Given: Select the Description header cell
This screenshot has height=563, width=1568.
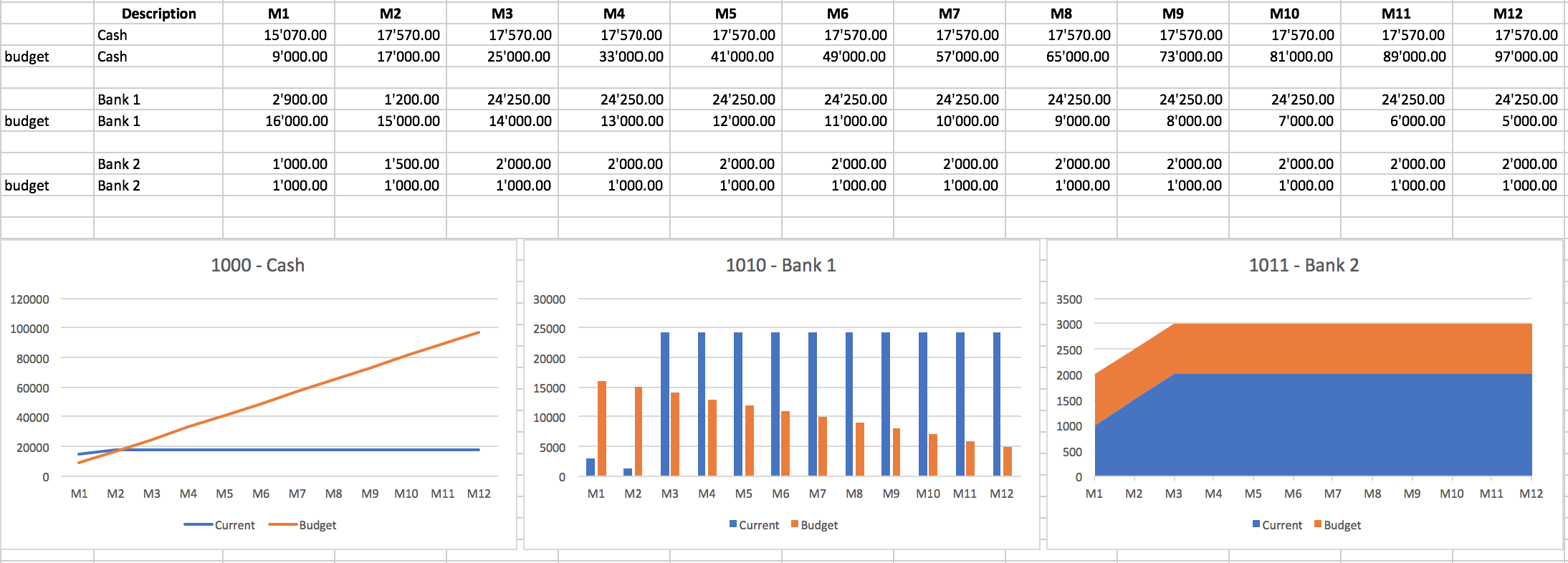Looking at the screenshot, I should coord(158,14).
